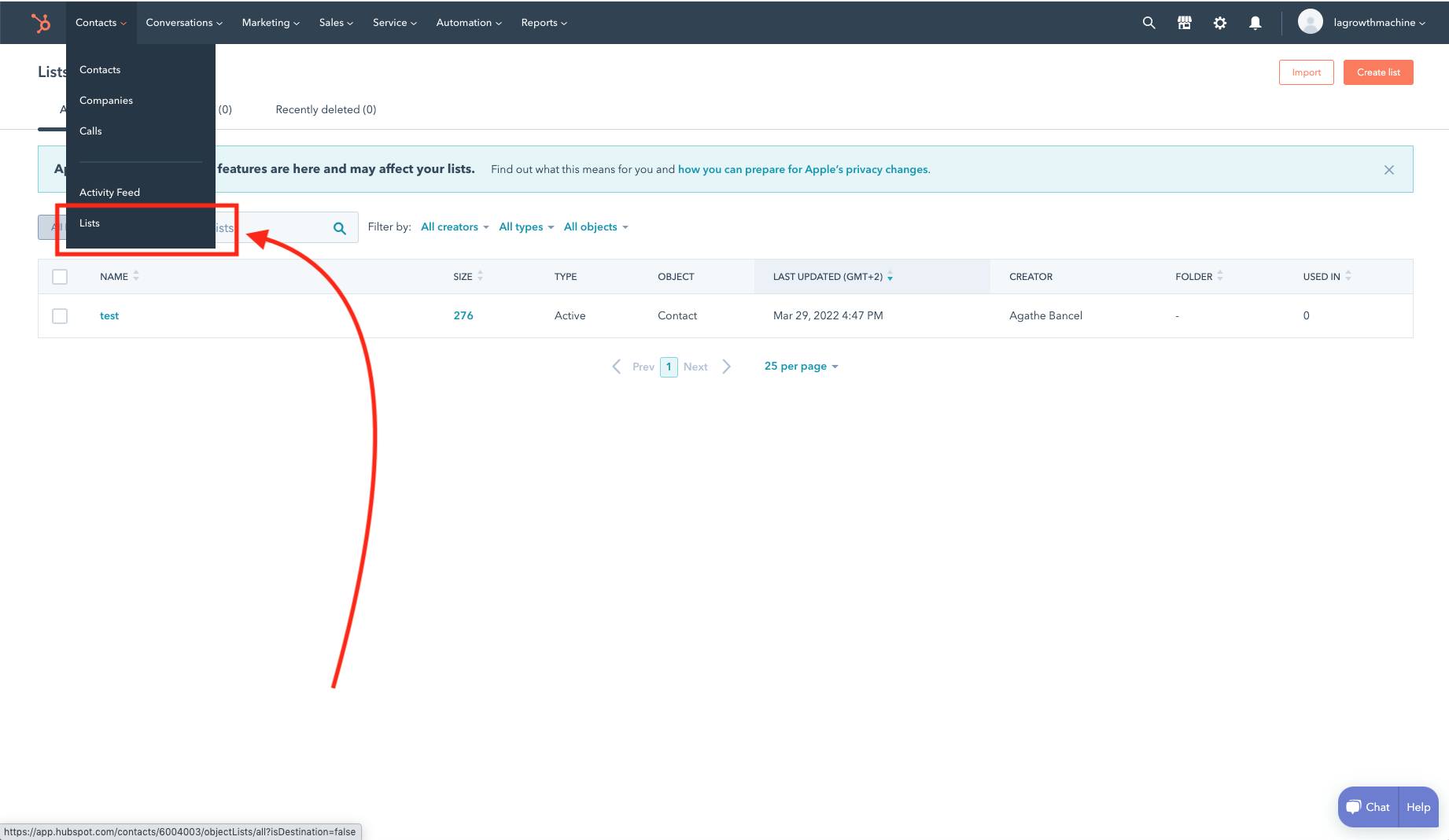
Task: Click the lists search magnifier icon
Action: pyautogui.click(x=340, y=228)
